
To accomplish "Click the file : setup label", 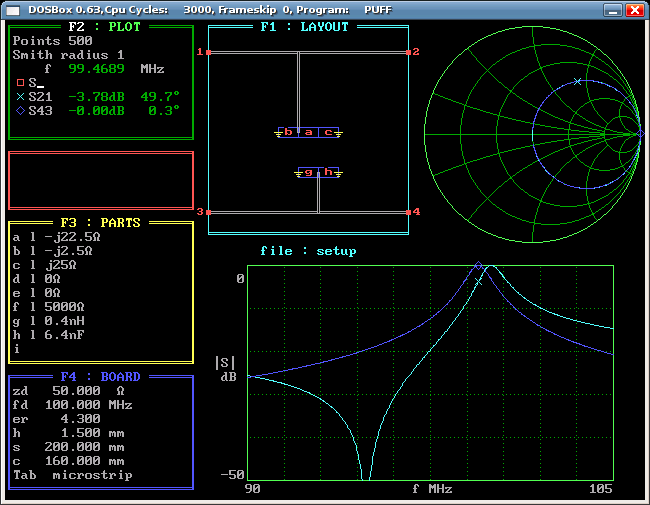I will [308, 251].
